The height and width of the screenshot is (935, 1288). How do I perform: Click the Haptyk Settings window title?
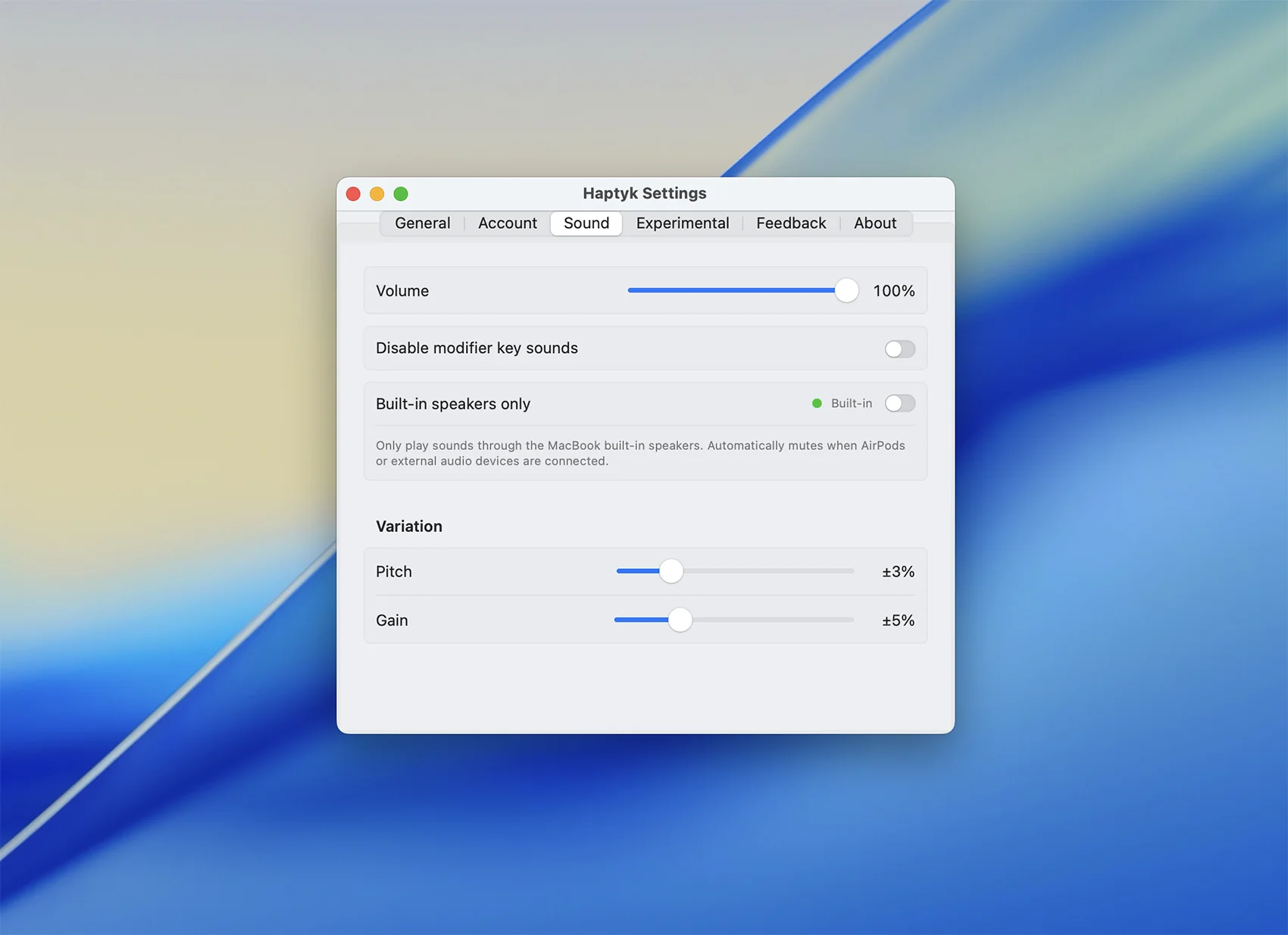pos(644,193)
